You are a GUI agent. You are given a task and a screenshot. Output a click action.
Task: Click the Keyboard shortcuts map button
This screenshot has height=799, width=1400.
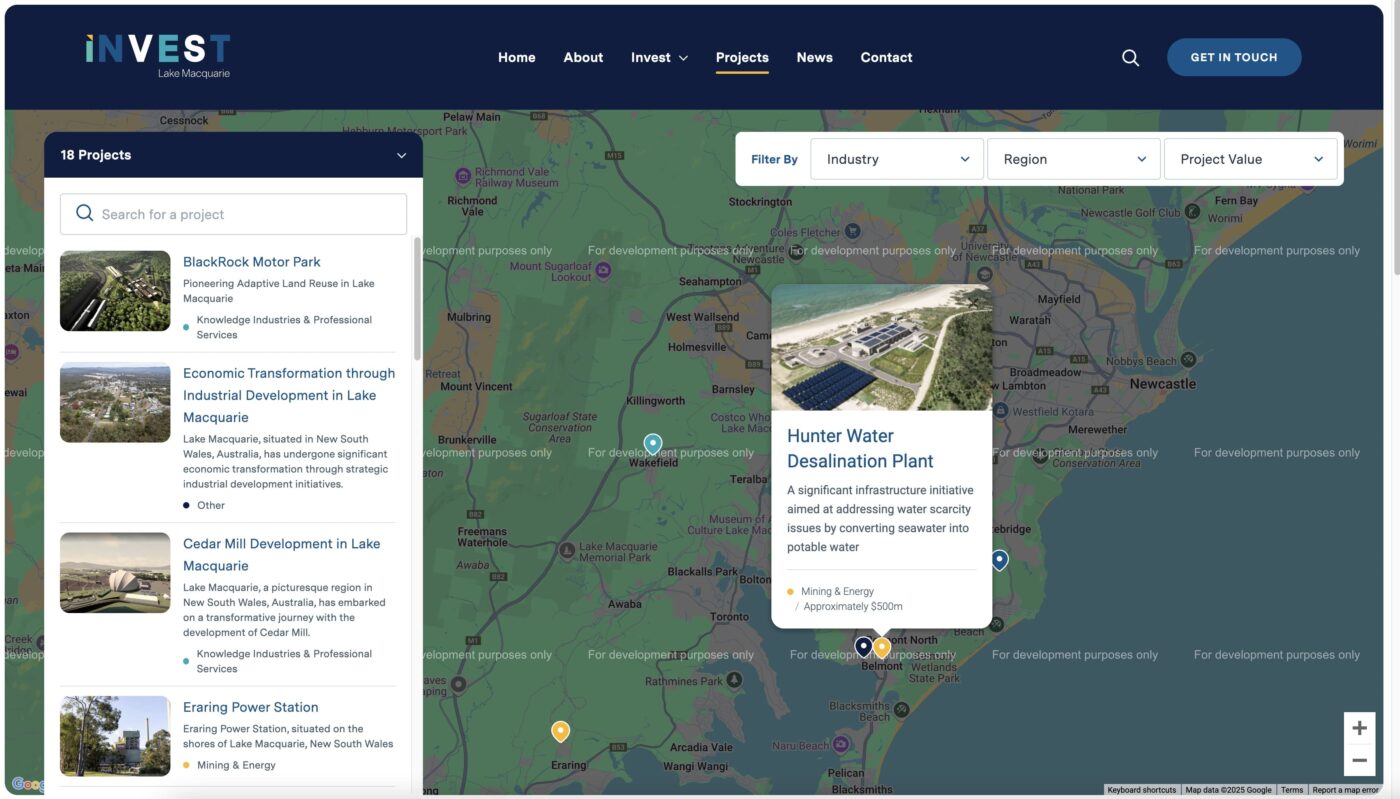[1141, 790]
